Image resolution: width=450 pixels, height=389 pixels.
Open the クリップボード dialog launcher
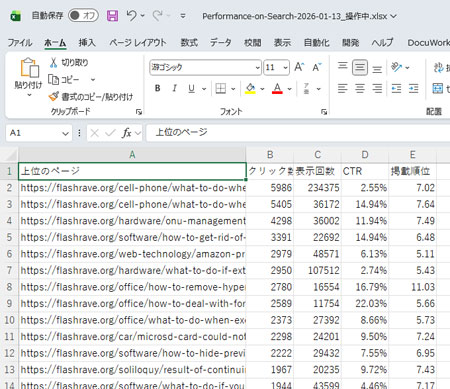(x=139, y=112)
